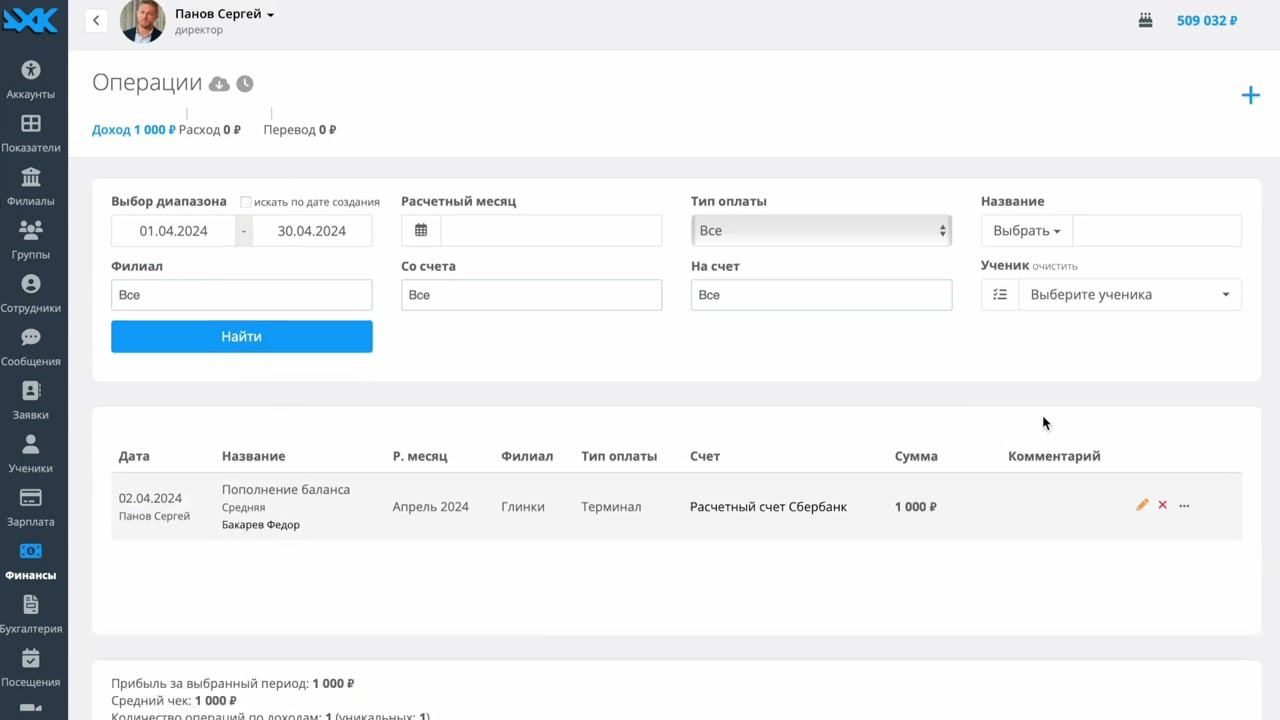Click the cloud download icon beside Операции
The image size is (1280, 720).
219,84
